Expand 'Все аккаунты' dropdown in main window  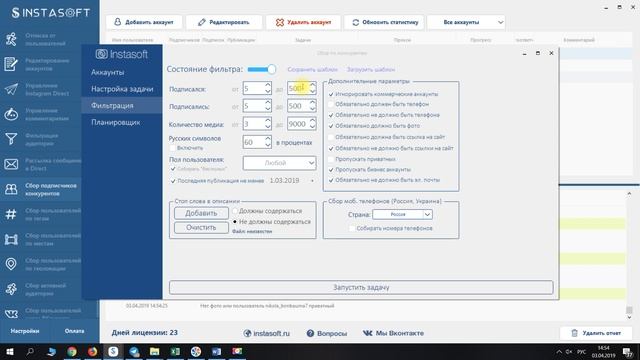[466, 22]
